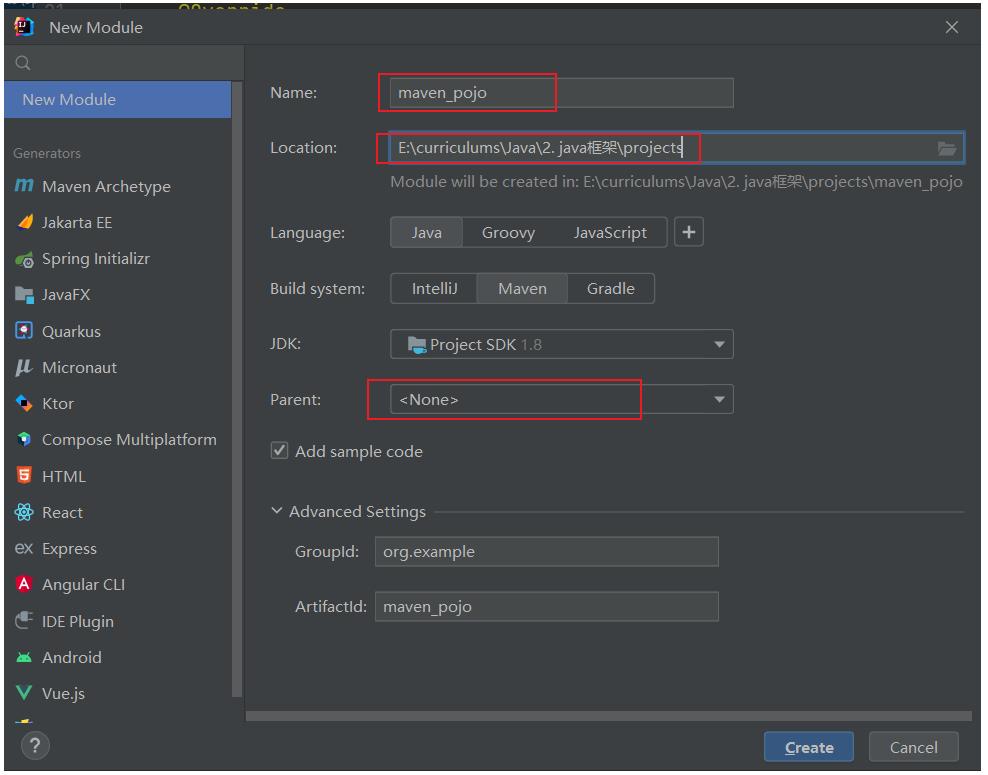Screen dimensions: 988x775
Task: Click the browse folder icon in Location
Action: pos(947,149)
